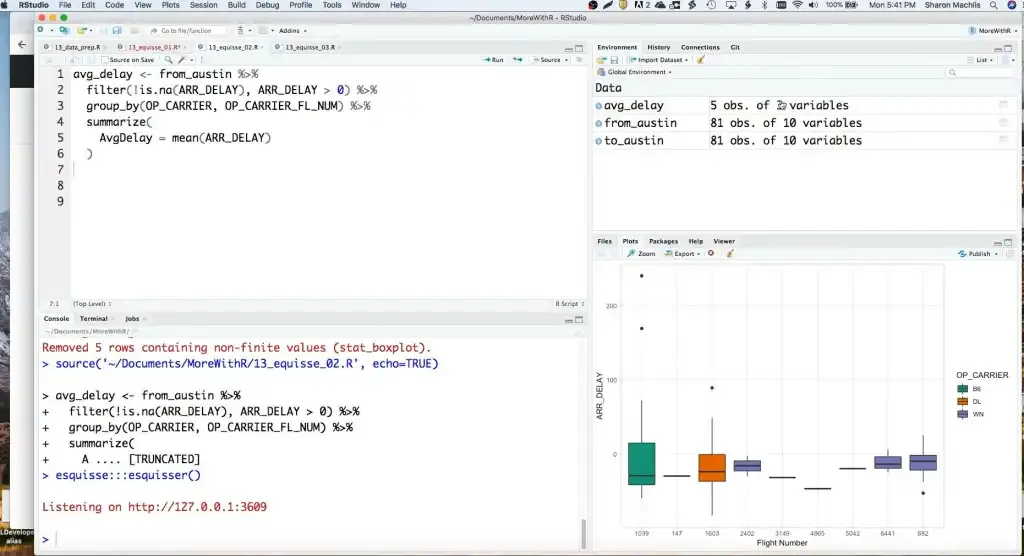Image resolution: width=1024 pixels, height=556 pixels.
Task: Click the purple WN legend swatch
Action: click(x=962, y=414)
